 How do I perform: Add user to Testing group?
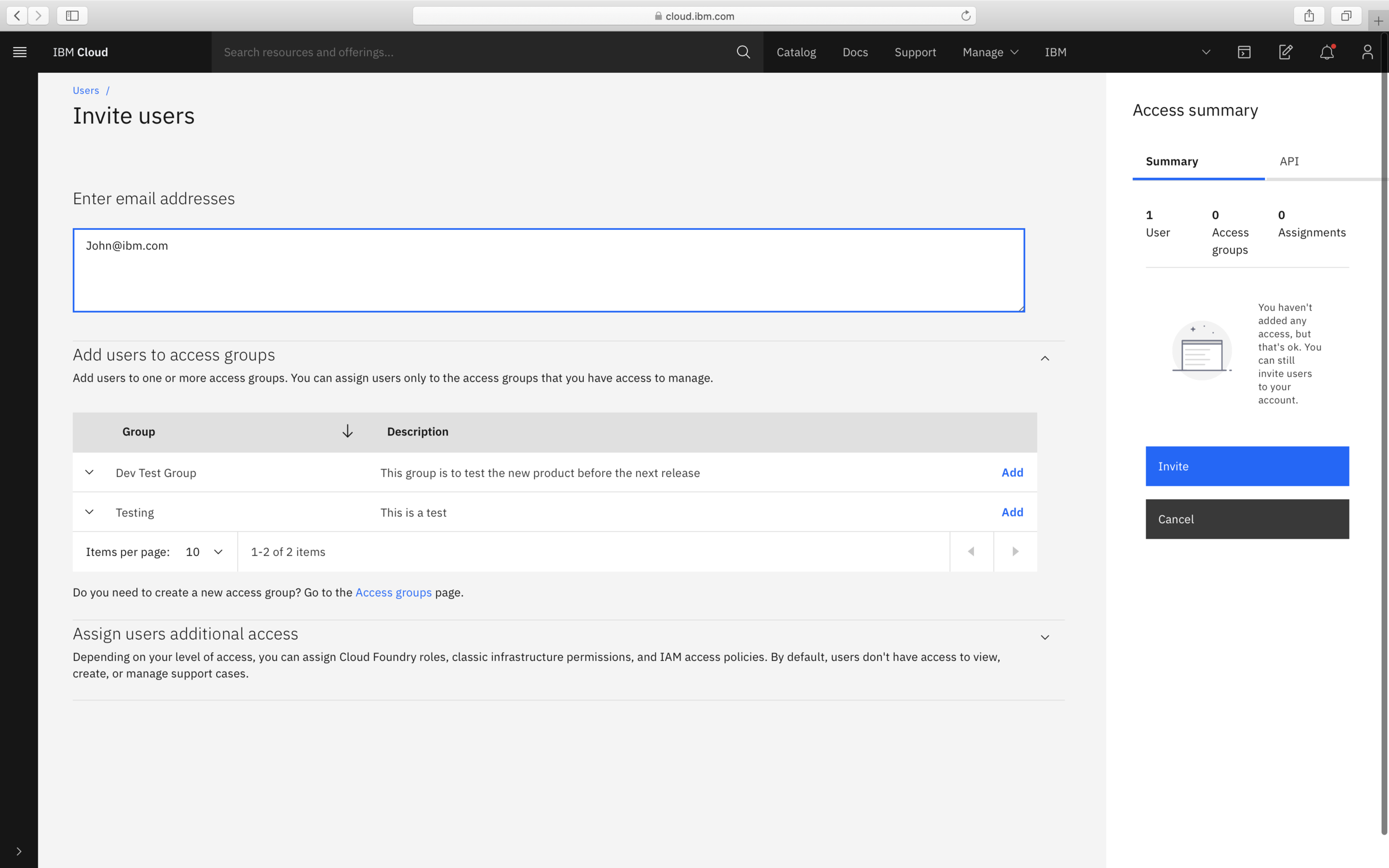[1012, 512]
